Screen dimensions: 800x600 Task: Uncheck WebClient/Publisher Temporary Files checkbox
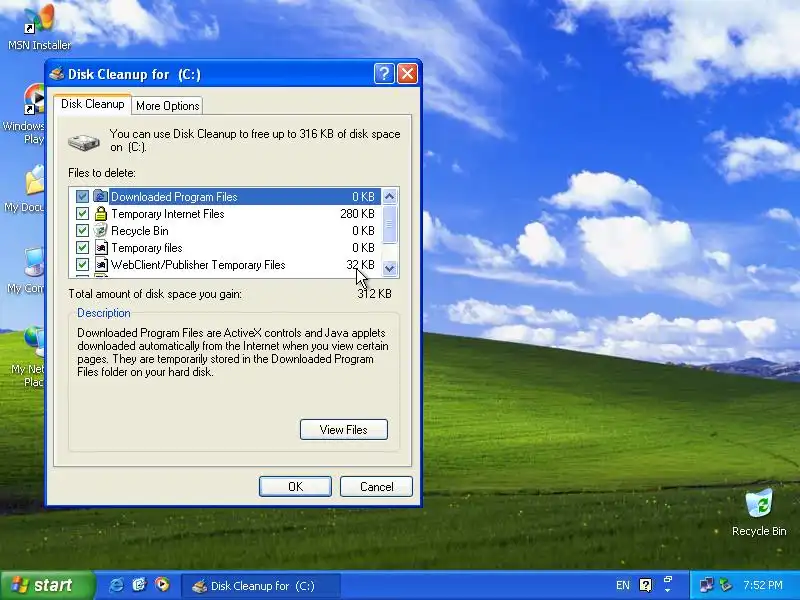pos(82,264)
